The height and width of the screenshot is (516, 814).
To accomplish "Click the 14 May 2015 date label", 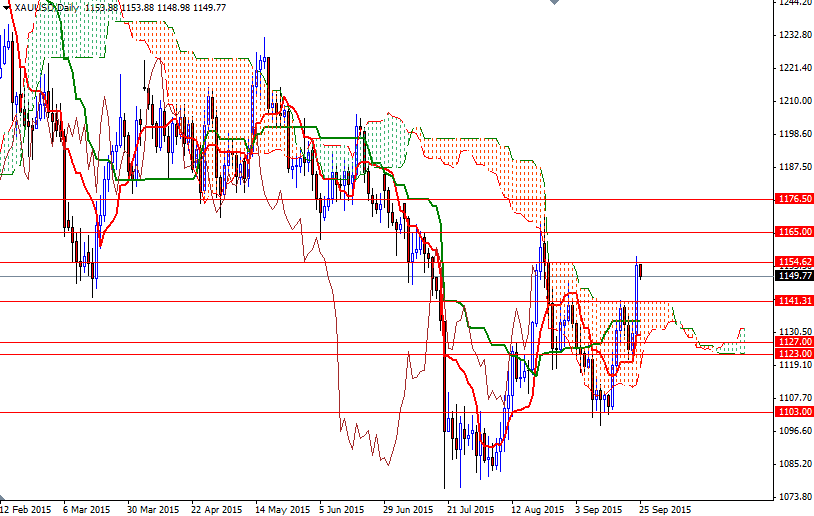I will click(279, 508).
